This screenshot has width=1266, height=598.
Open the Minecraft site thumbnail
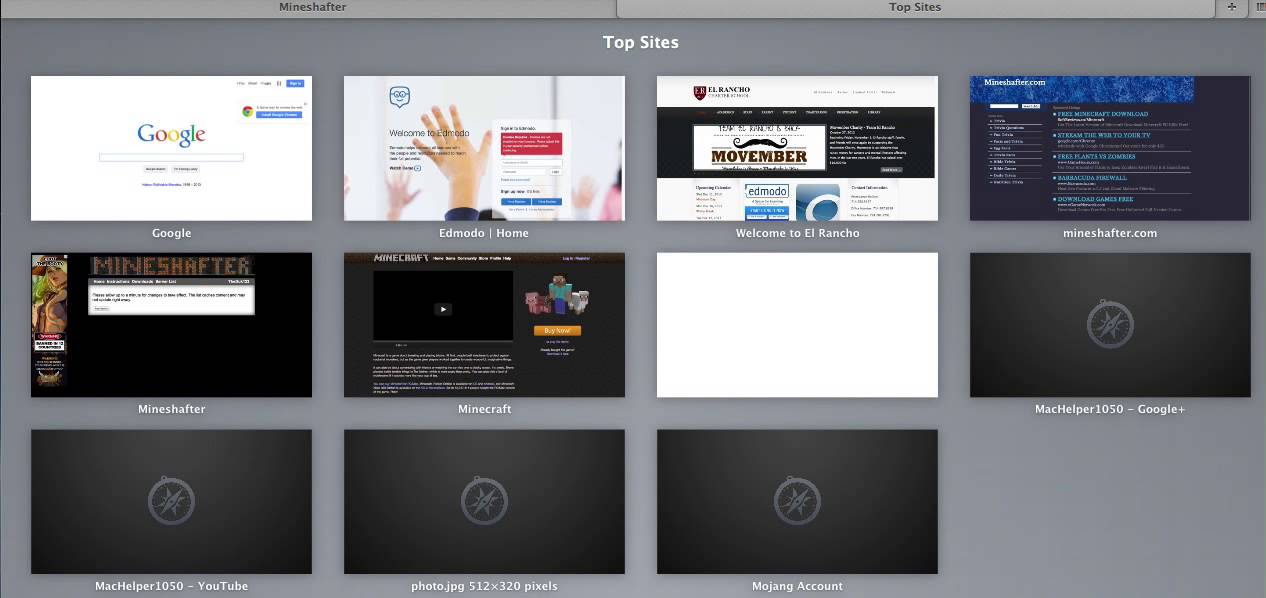pos(484,325)
